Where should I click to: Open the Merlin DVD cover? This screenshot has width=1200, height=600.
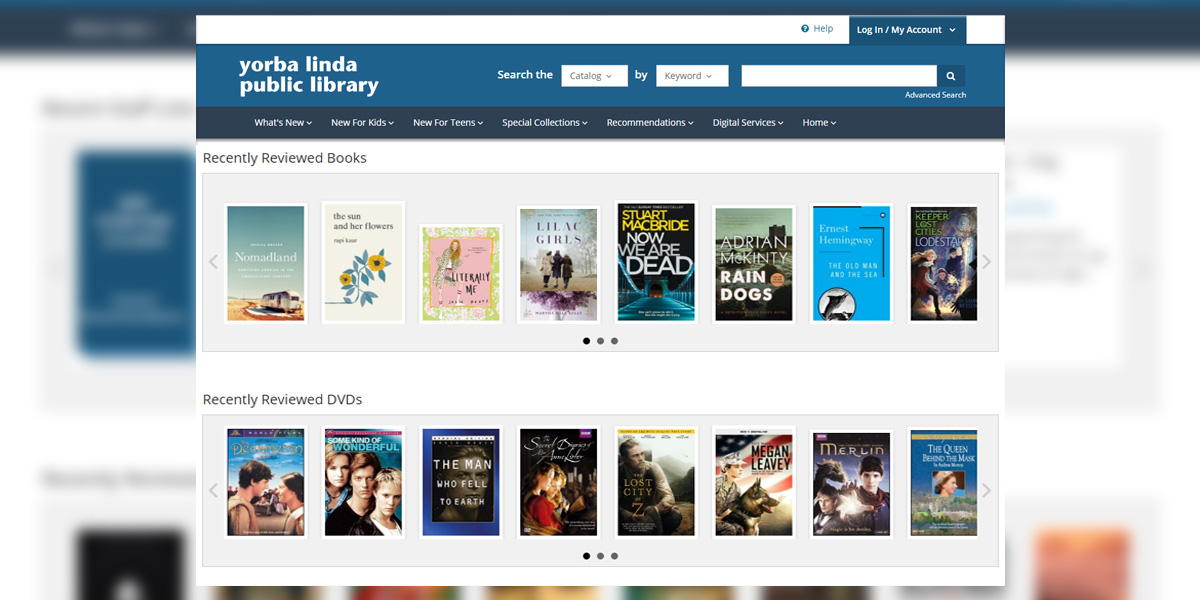[x=851, y=483]
